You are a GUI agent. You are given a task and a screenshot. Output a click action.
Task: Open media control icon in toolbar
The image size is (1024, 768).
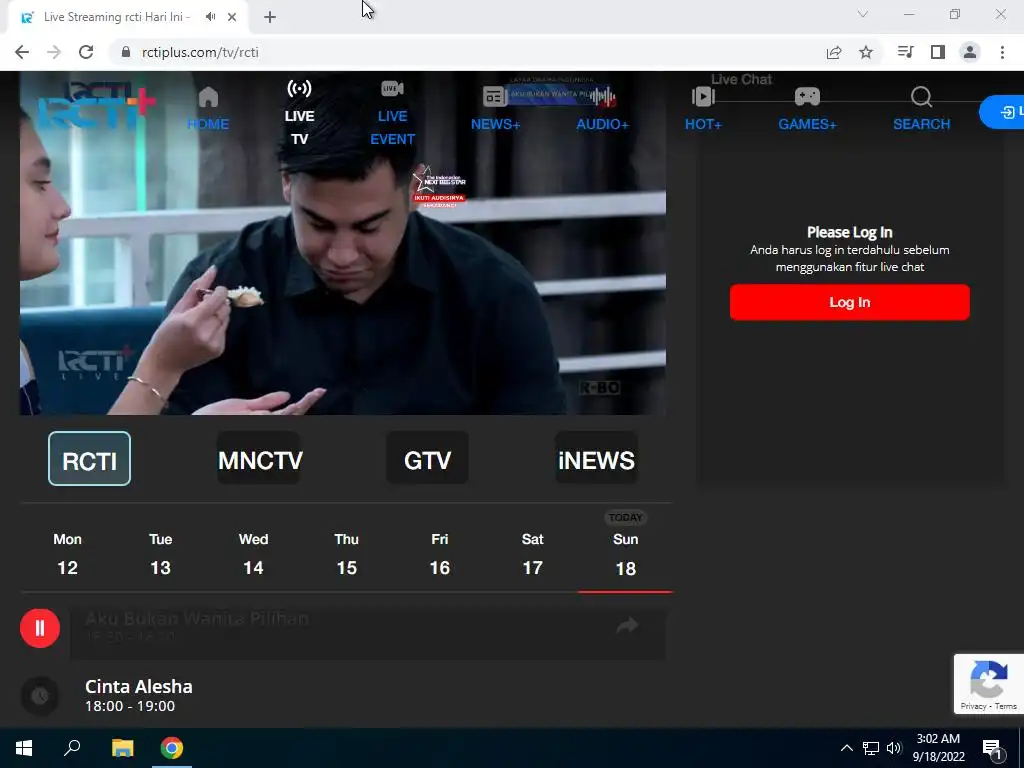coord(905,52)
